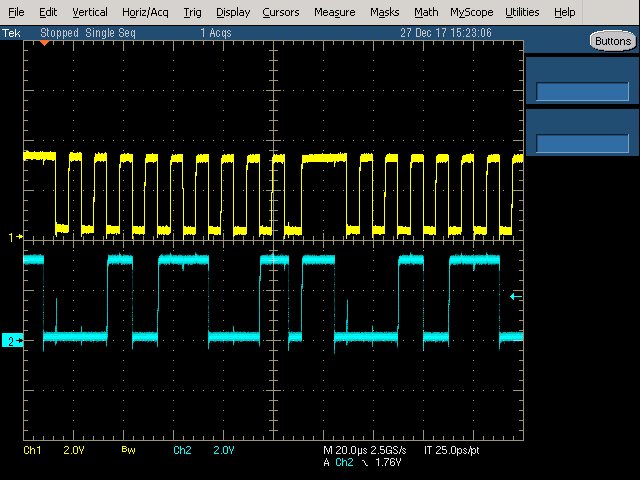The height and width of the screenshot is (480, 640).
Task: Click the 1 Acqs counter
Action: click(216, 33)
